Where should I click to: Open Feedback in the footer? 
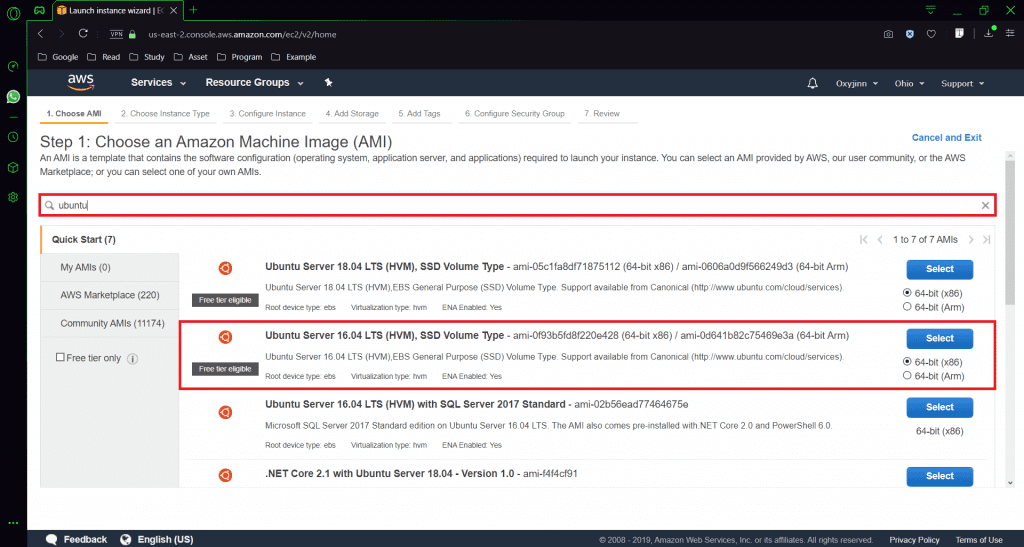77,539
